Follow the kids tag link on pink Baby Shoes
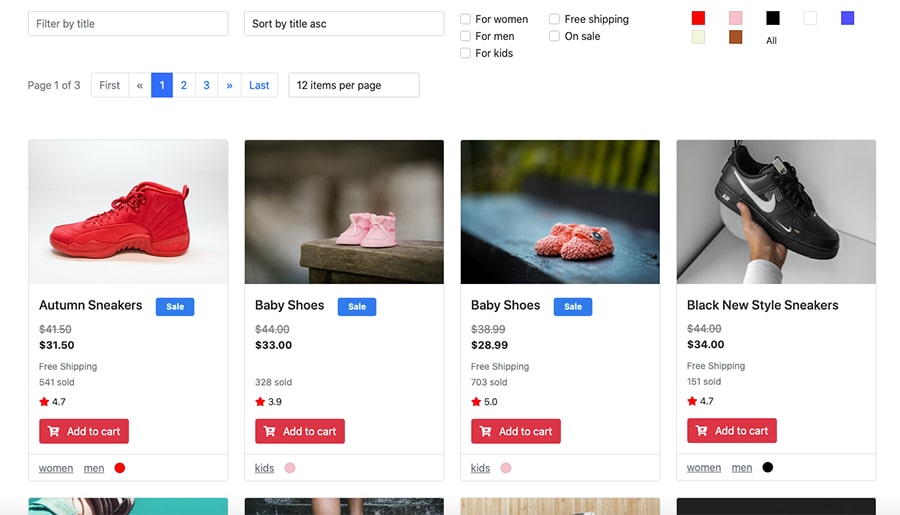This screenshot has width=900, height=515. point(264,467)
